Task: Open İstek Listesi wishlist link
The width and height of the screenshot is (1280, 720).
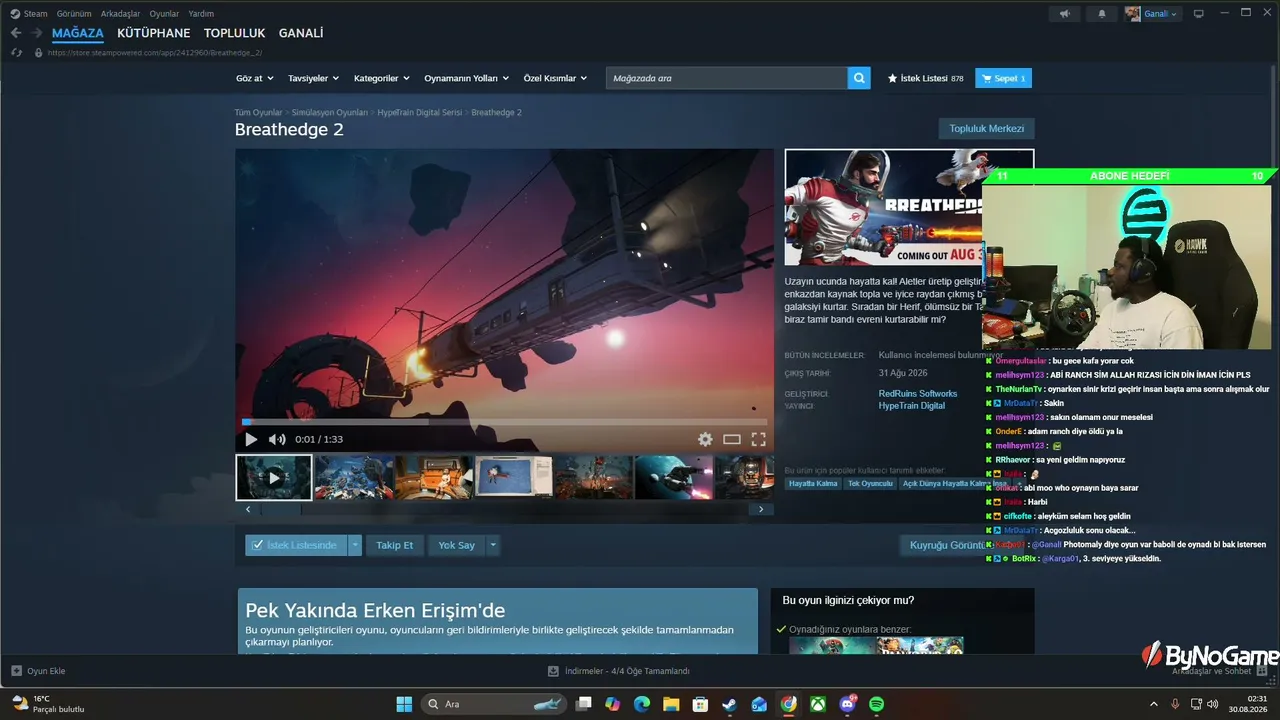Action: (x=925, y=78)
